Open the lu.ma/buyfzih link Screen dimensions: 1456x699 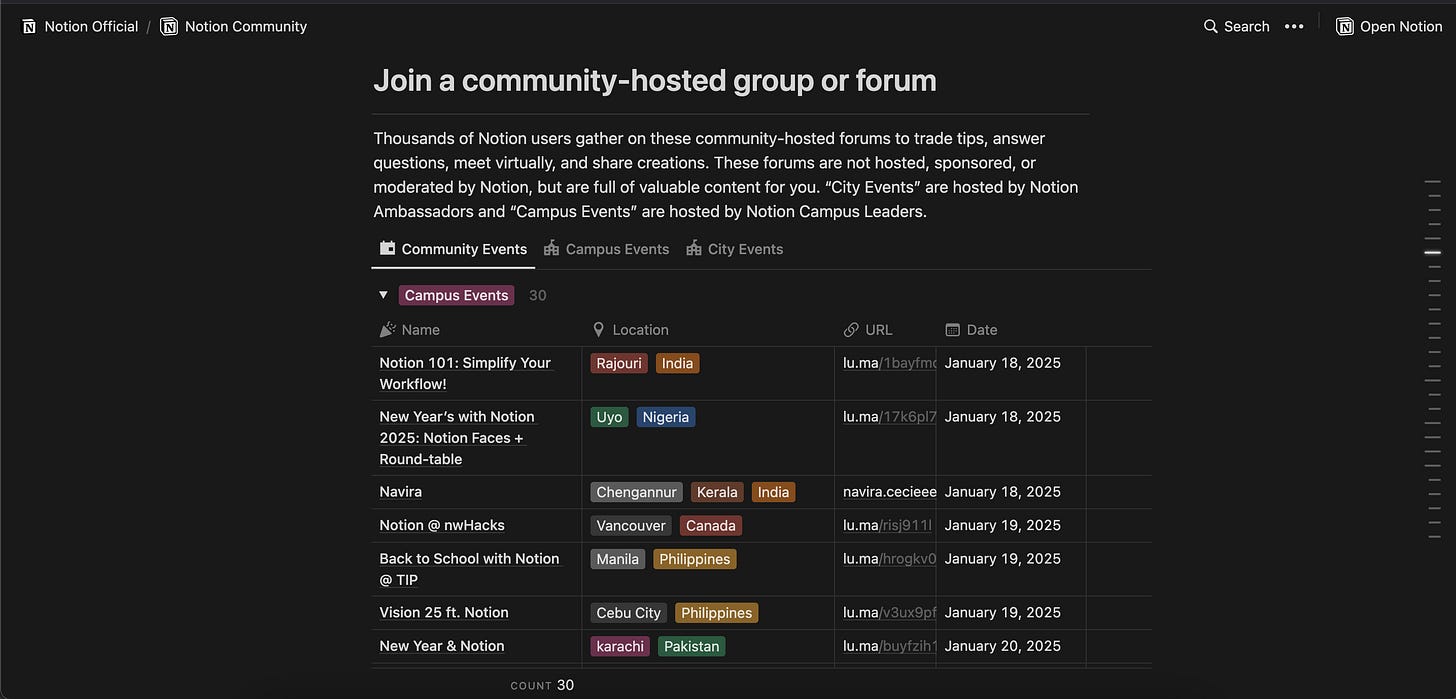coord(889,646)
